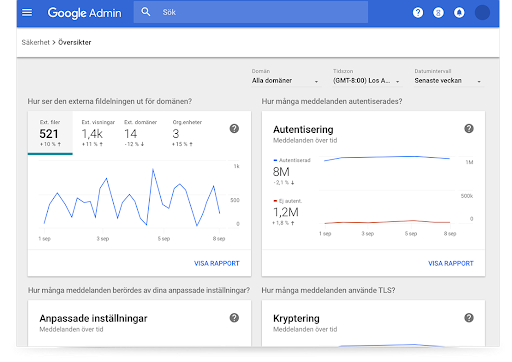Click heading Hur många meddelanden autentiserades?

332,101
